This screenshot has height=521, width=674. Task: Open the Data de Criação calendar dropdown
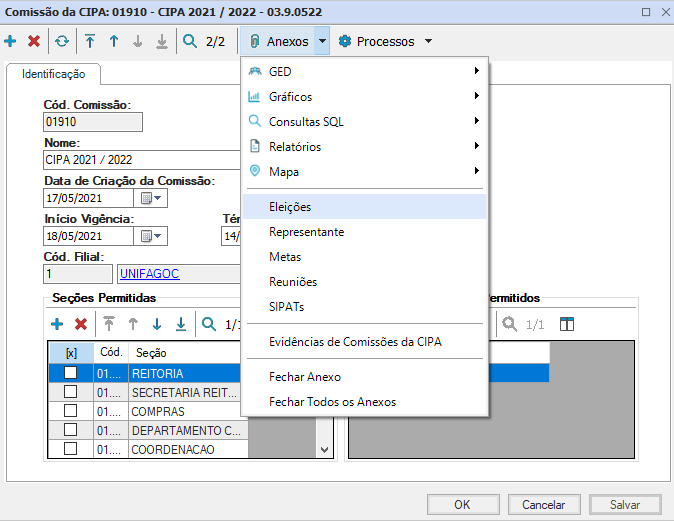pyautogui.click(x=152, y=198)
